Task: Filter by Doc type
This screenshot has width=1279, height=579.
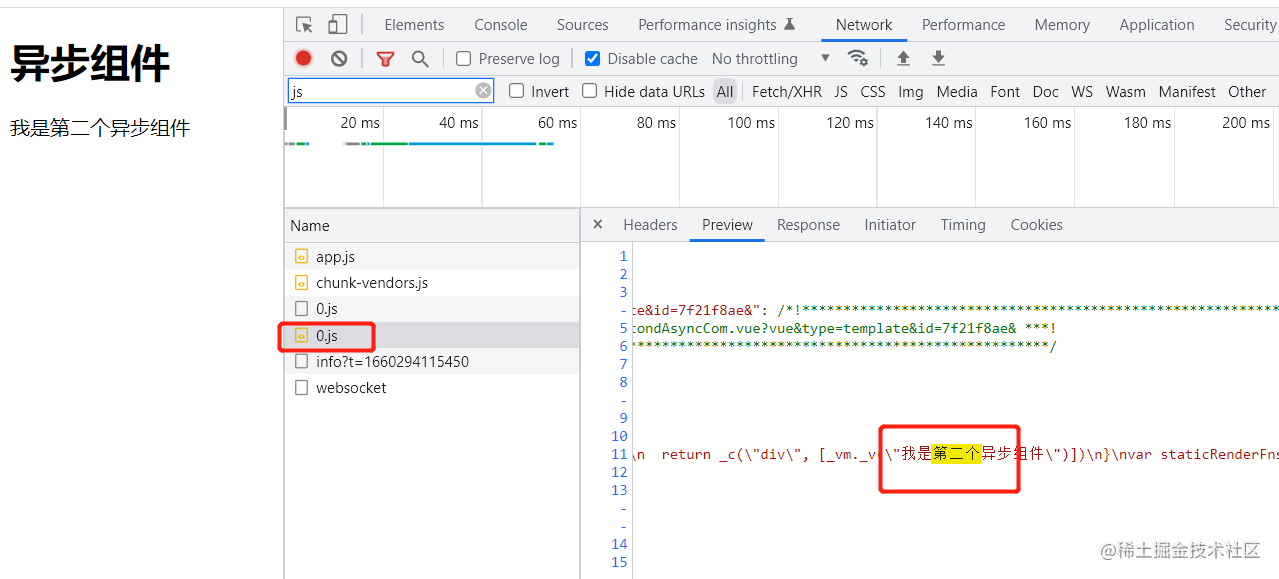Action: click(1046, 91)
